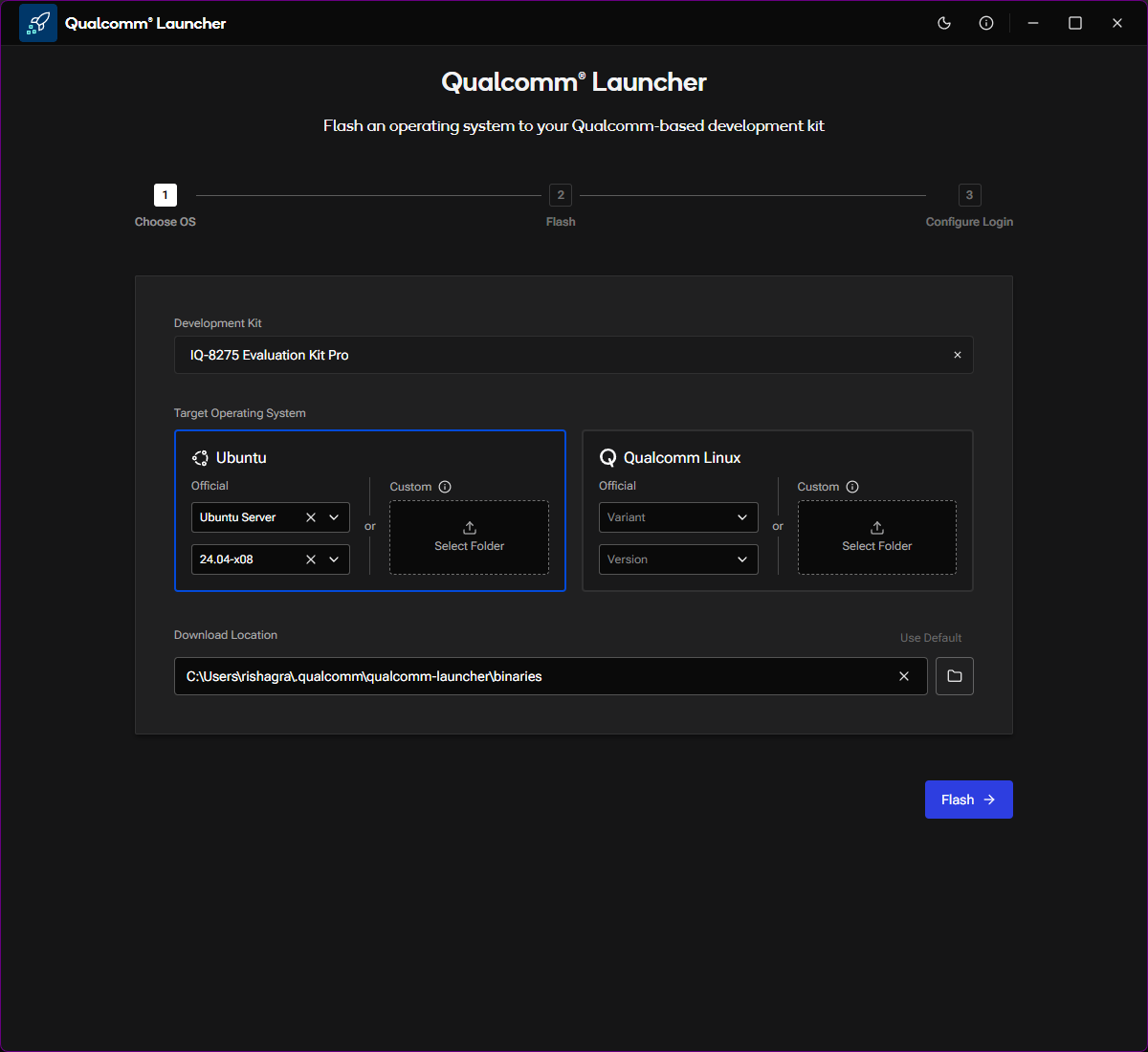Expand the 24.04-x08 version dropdown

pyautogui.click(x=334, y=559)
